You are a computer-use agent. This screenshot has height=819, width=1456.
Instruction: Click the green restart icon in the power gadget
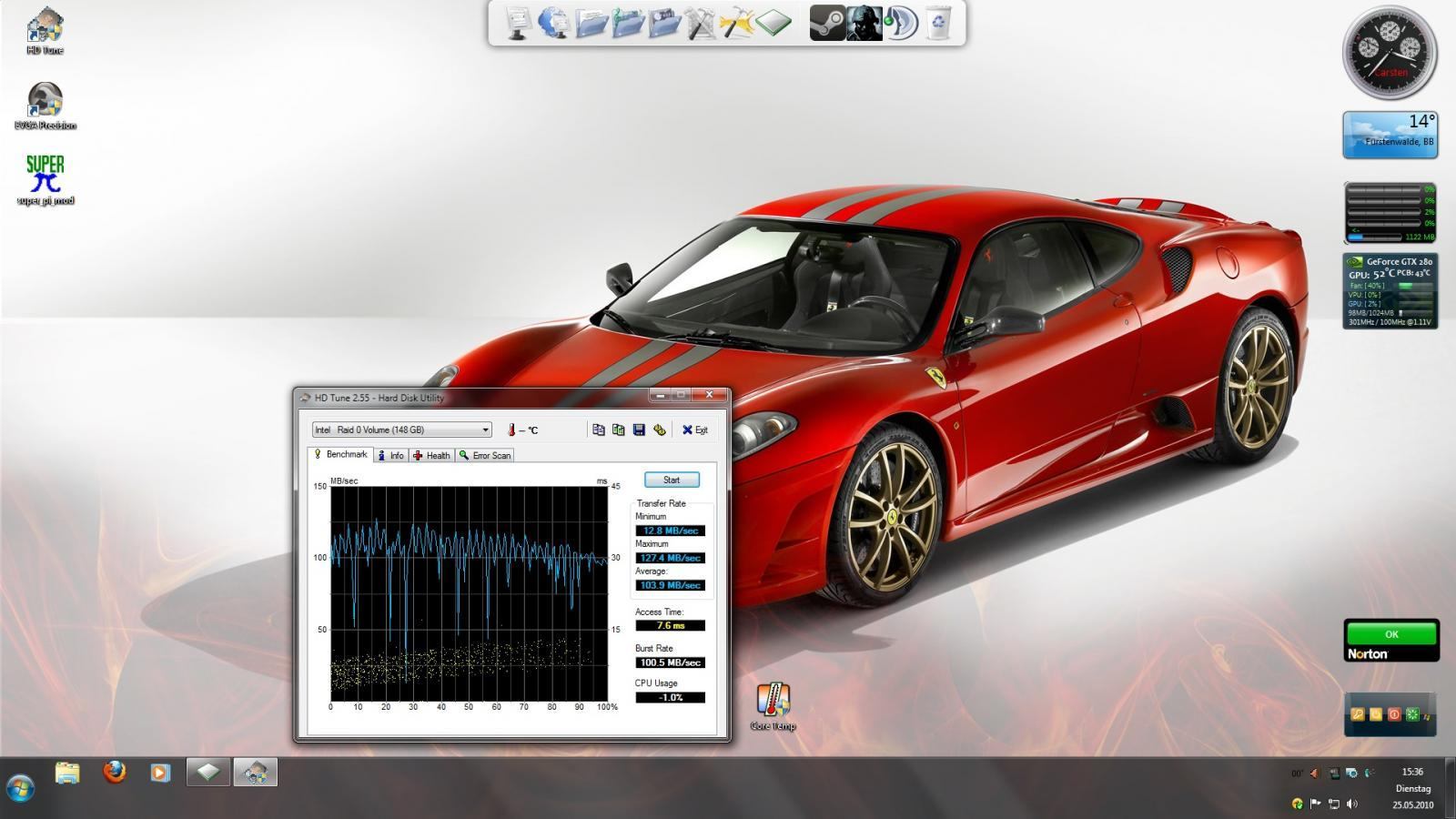pos(1412,714)
